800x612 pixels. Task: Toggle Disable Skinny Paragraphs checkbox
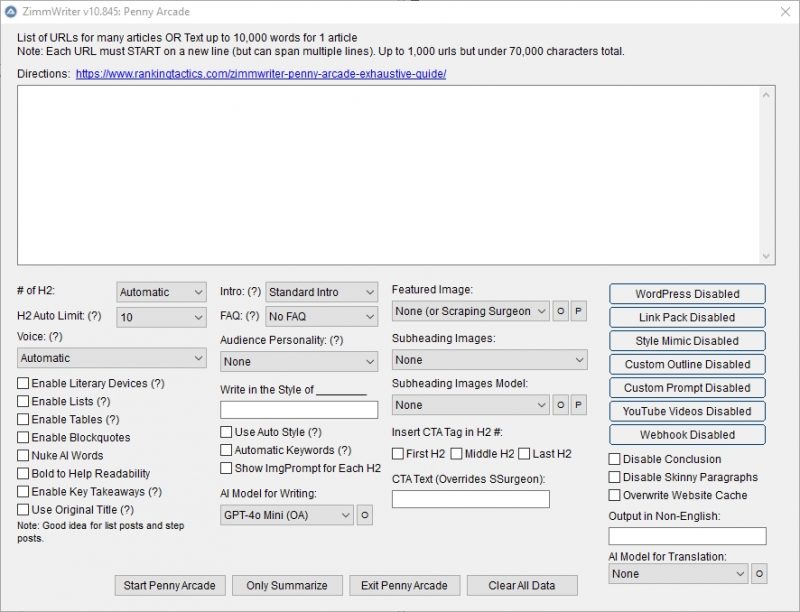point(615,478)
